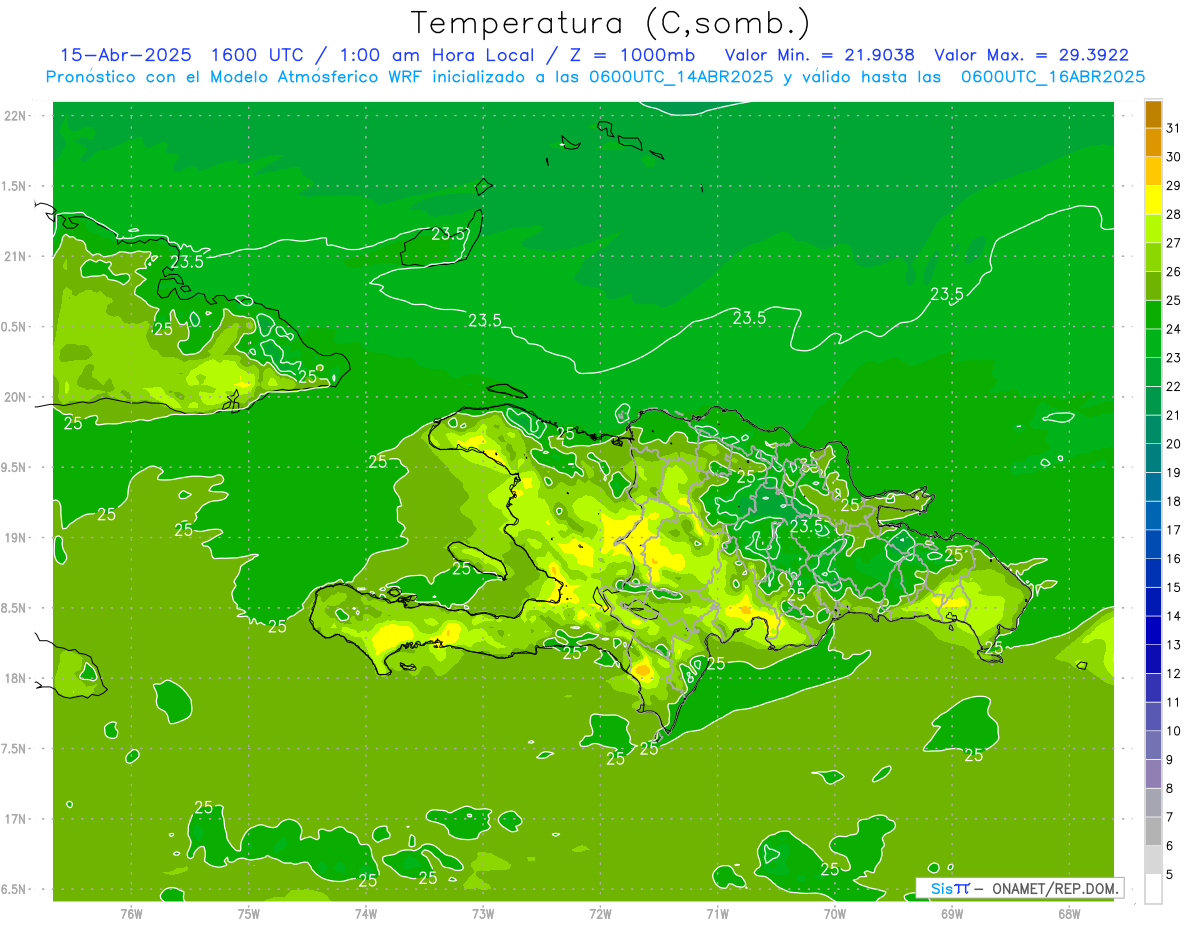Click the "Valor Min. = 21.9038" readout
This screenshot has width=1200, height=927.
click(x=819, y=55)
